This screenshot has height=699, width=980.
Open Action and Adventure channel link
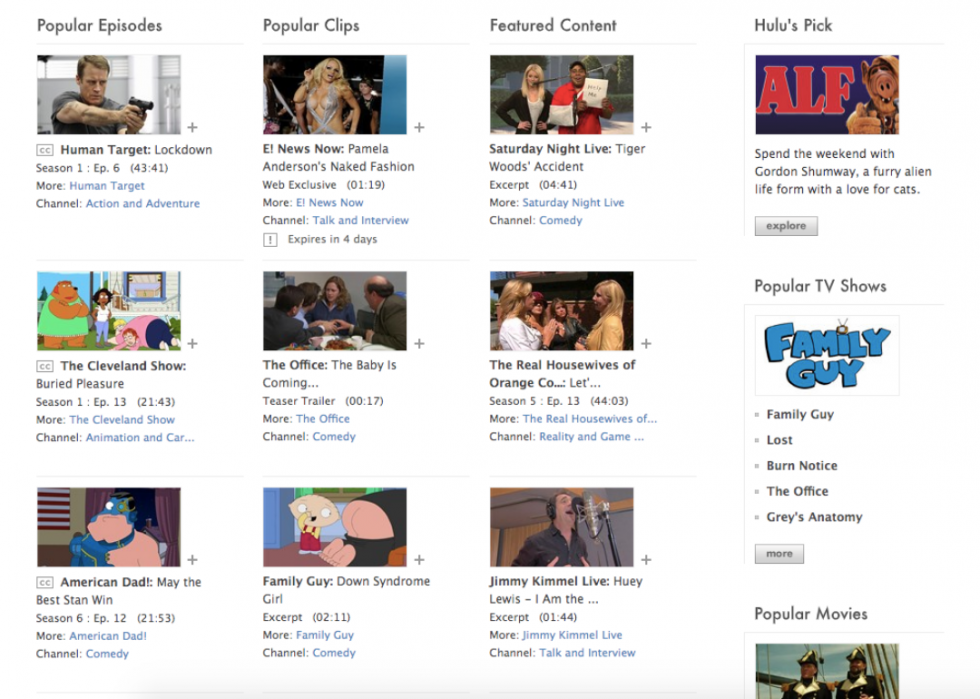click(x=142, y=203)
